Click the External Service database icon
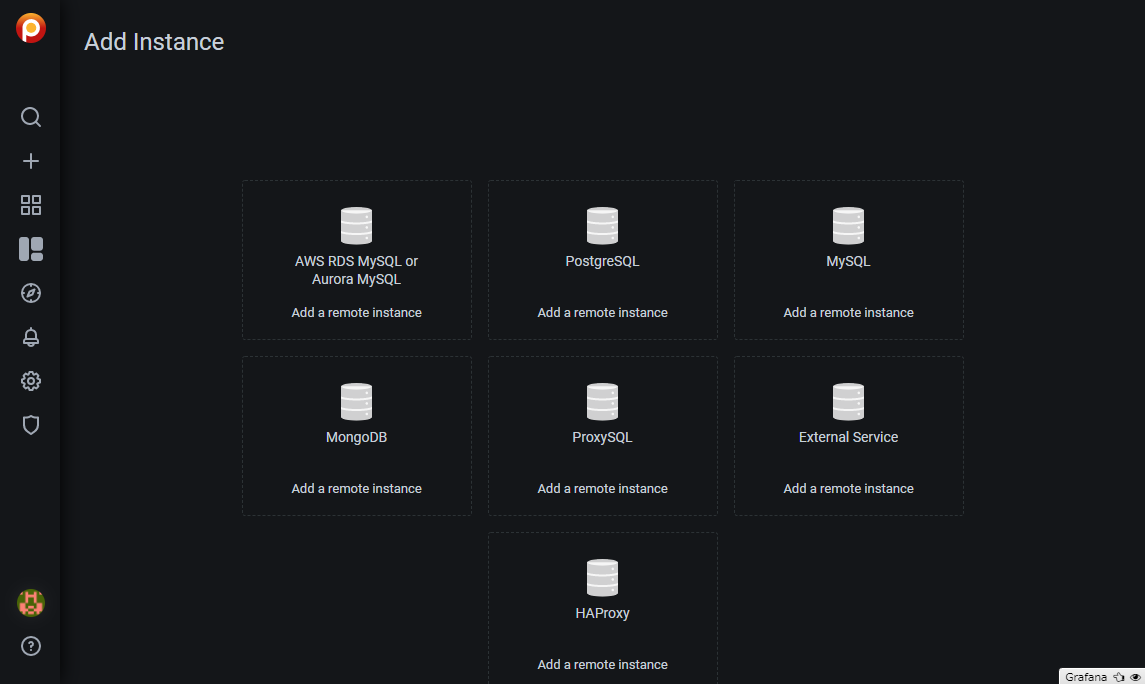This screenshot has width=1145, height=684. tap(849, 401)
